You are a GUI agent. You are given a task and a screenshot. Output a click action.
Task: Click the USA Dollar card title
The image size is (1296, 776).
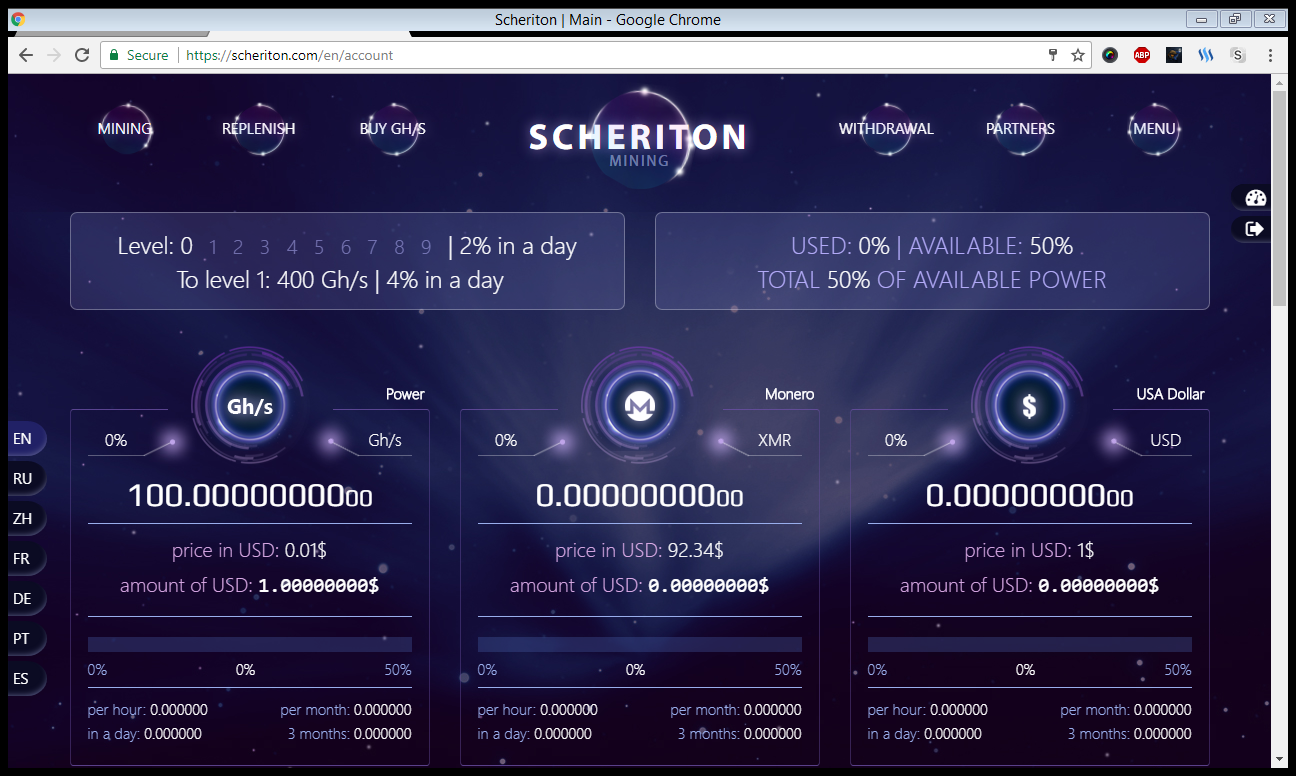1170,394
